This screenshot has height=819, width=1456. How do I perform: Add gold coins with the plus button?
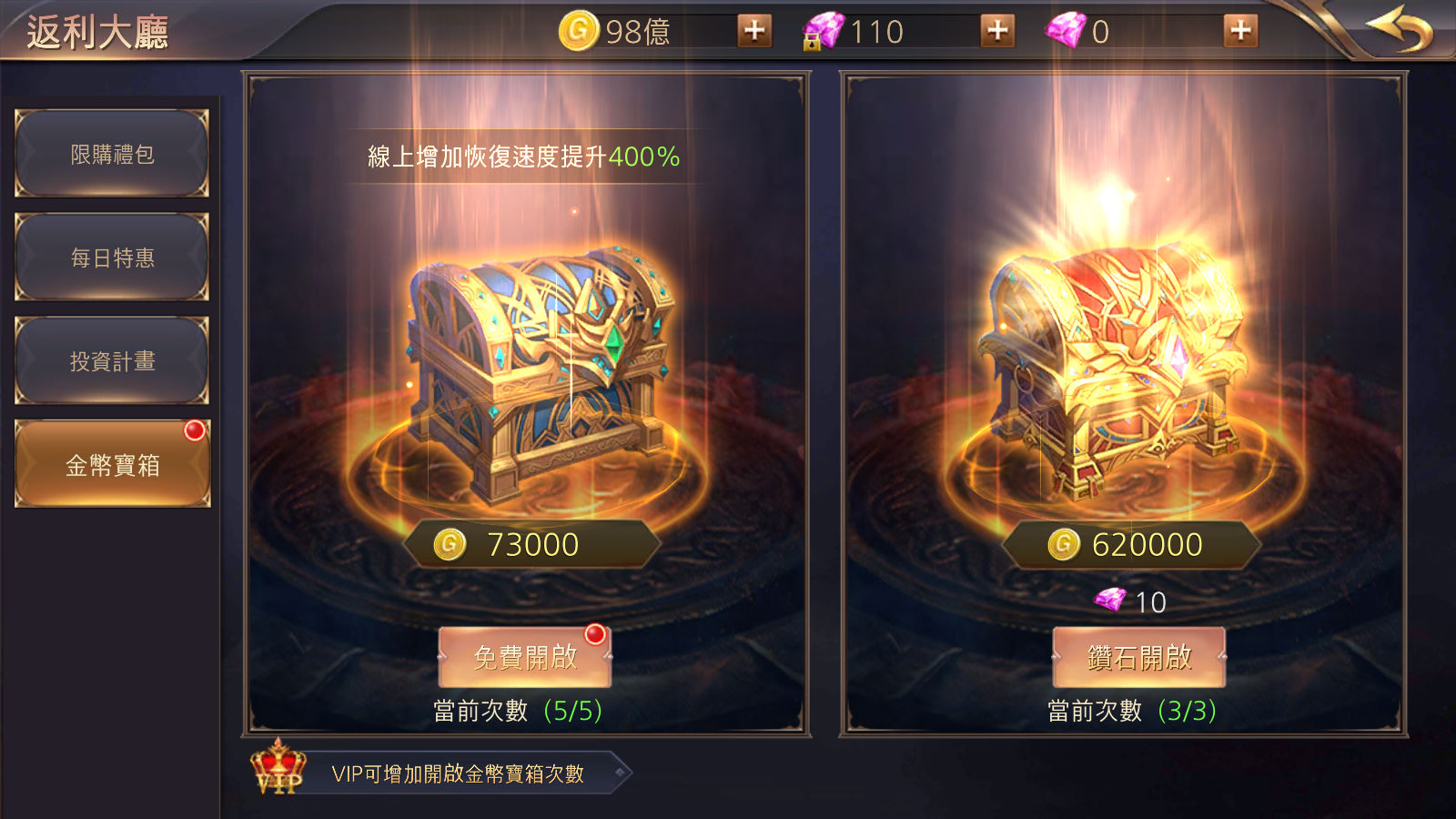tap(754, 31)
